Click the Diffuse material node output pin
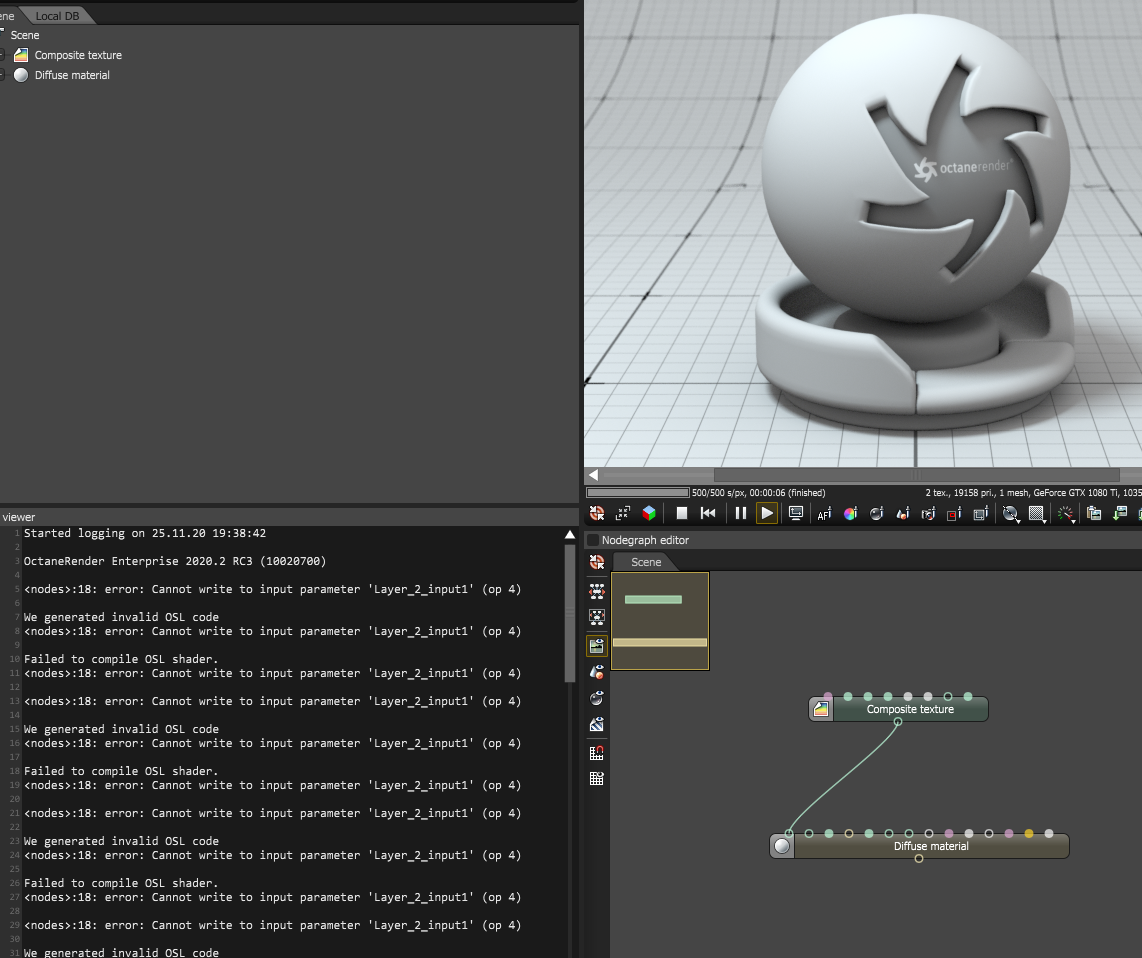The width and height of the screenshot is (1142, 958). pos(919,858)
